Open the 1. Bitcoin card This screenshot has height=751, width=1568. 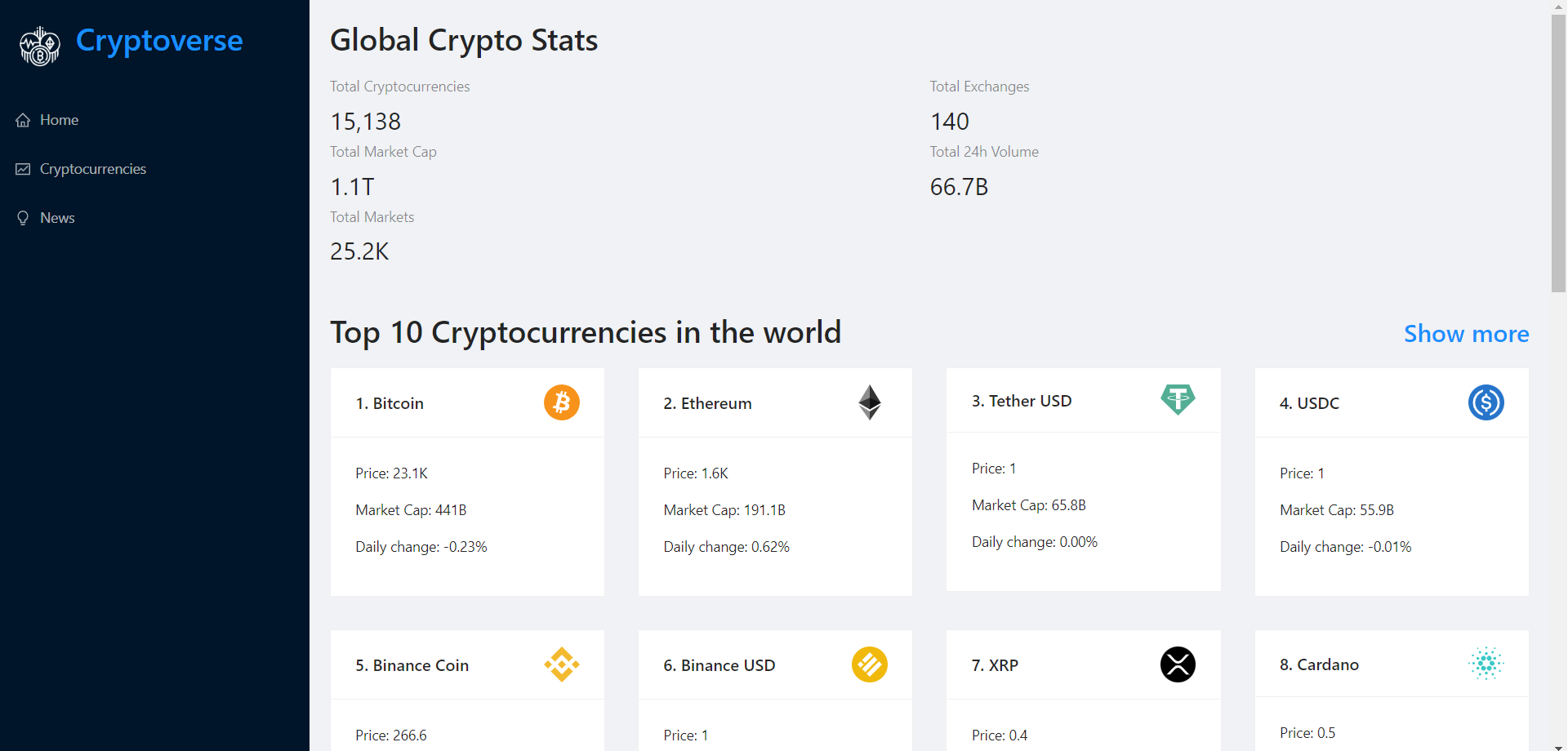[466, 482]
